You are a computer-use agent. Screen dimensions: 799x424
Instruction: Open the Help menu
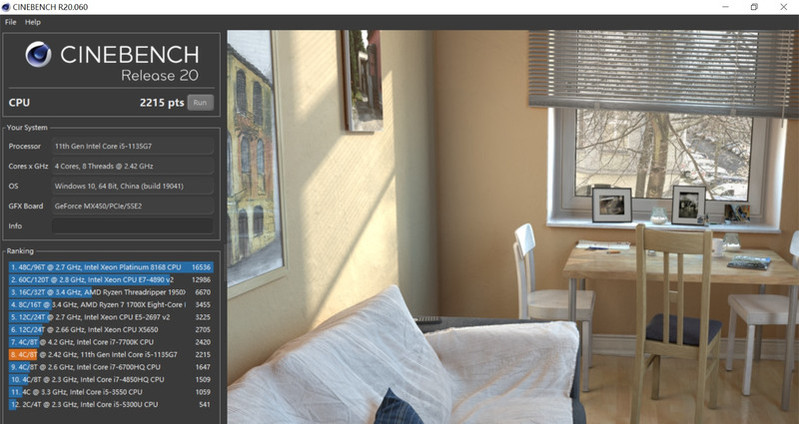33,22
